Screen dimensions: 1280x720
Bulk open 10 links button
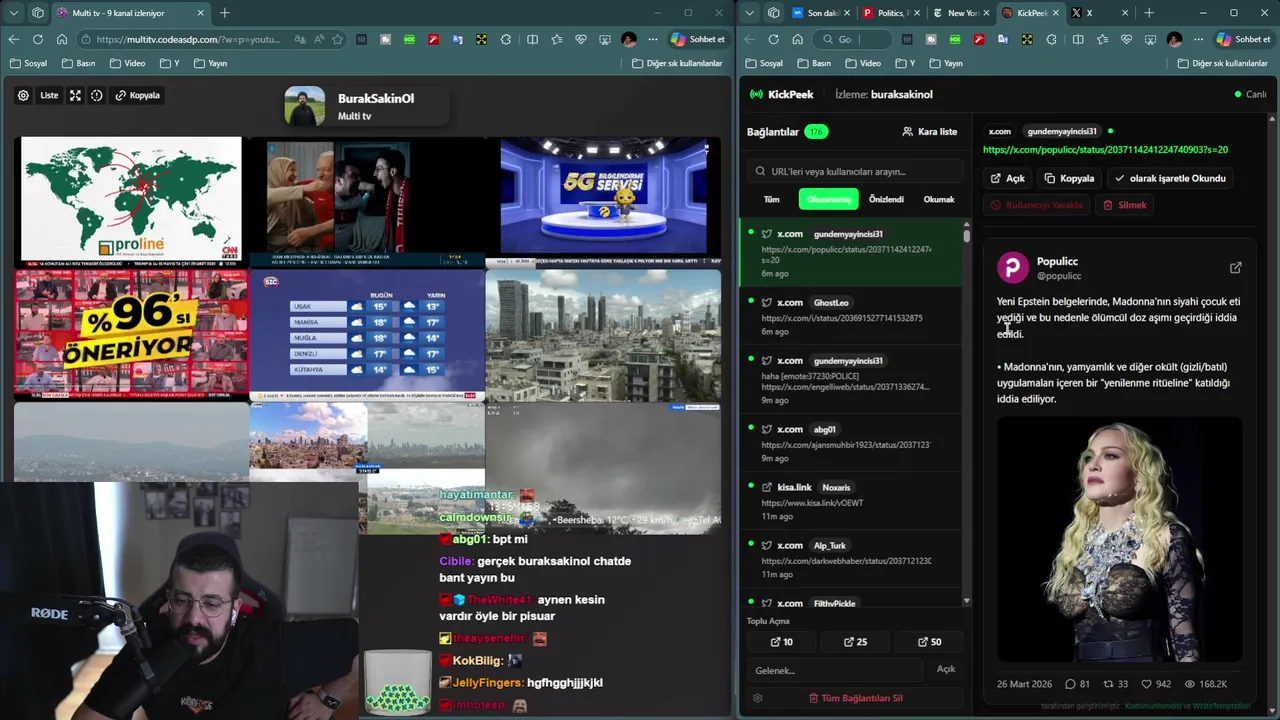coord(782,642)
